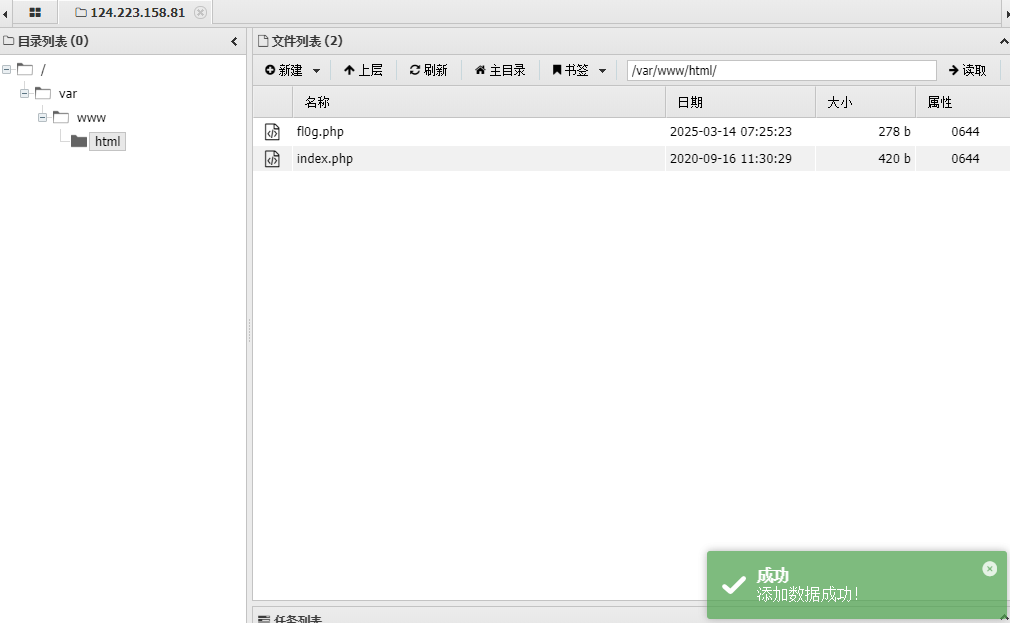The image size is (1010, 623).
Task: Click the 书签 bookmark button
Action: pos(570,70)
